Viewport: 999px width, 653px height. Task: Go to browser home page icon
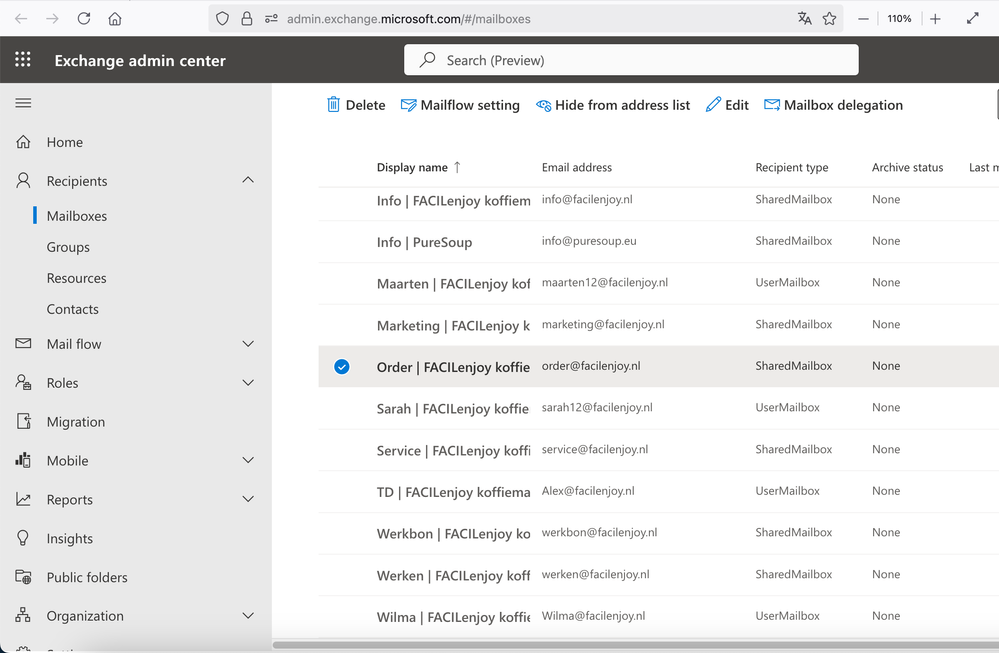(115, 18)
